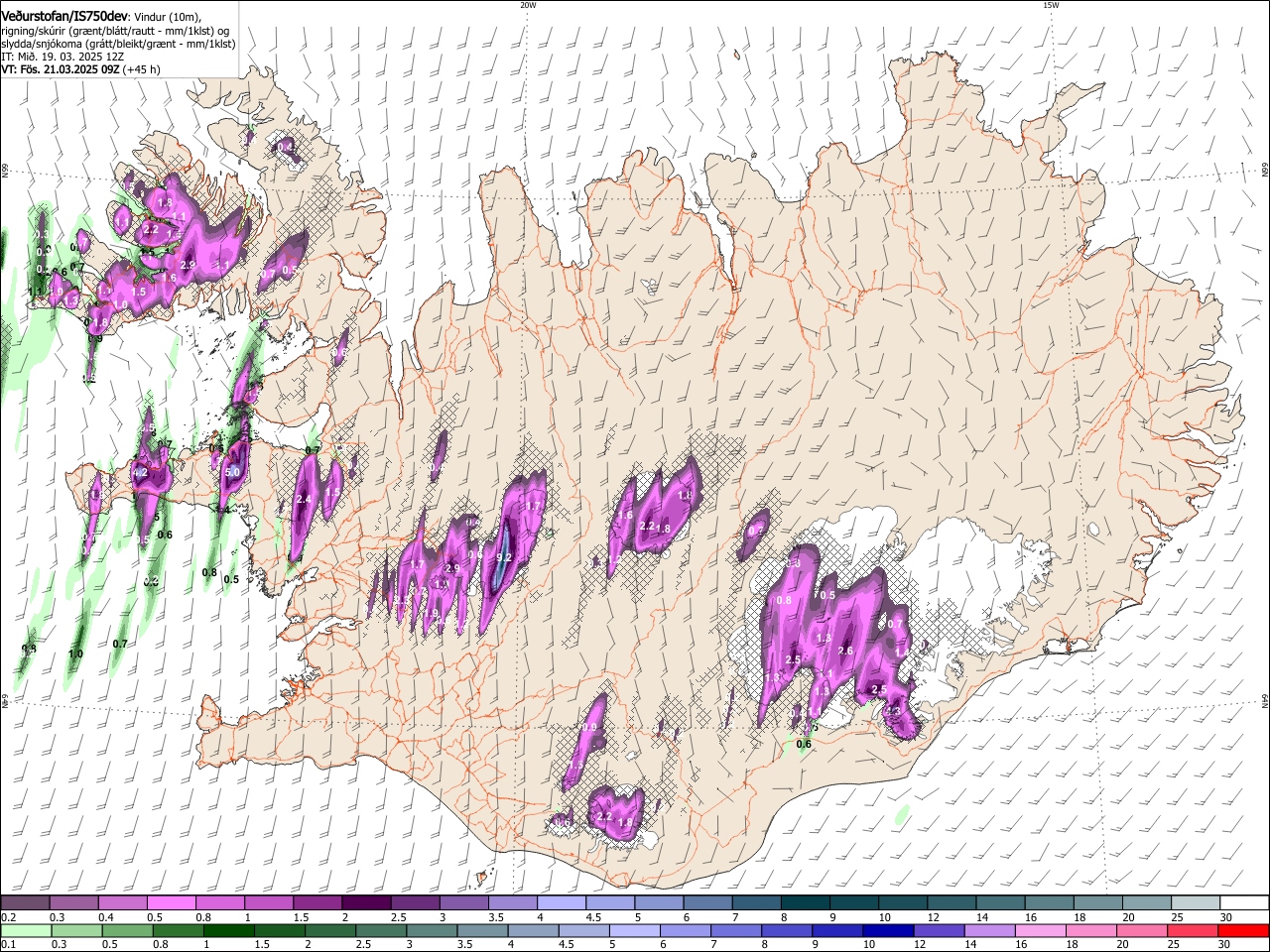
Task: Click the '9.2' precipitation value on the map
Action: click(x=503, y=557)
